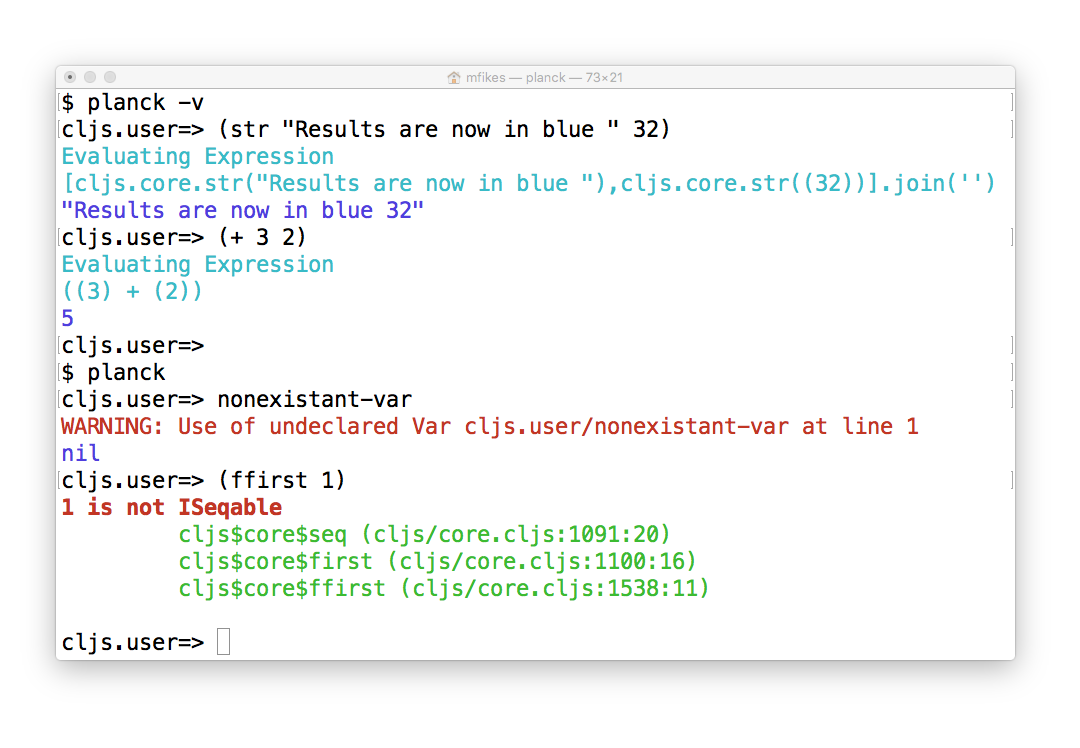Zoom the terminal window with the third button
1080x748 pixels.
point(110,77)
